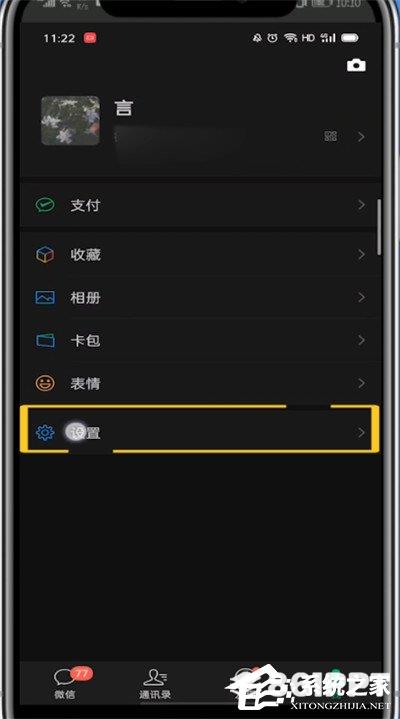Expand the 表情 row chevron
The width and height of the screenshot is (400, 719).
click(361, 383)
